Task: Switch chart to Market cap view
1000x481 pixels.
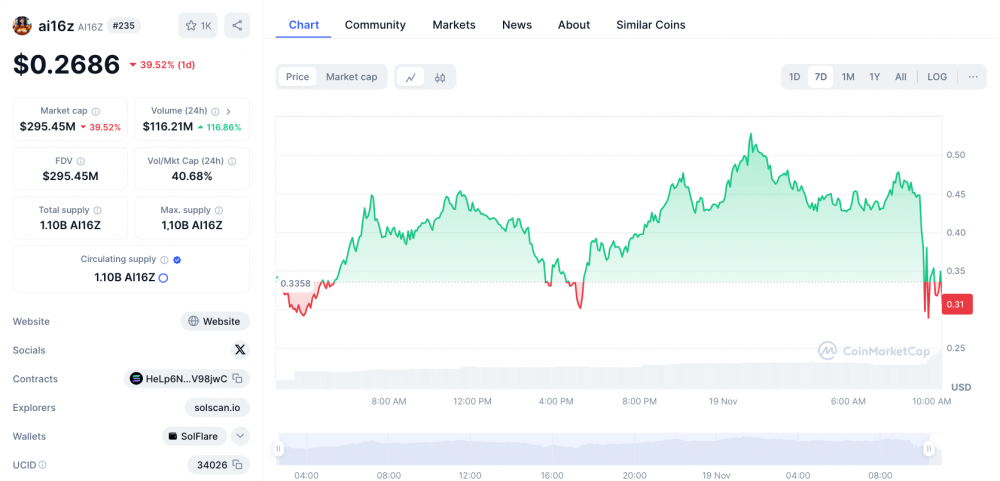Action: coord(351,77)
